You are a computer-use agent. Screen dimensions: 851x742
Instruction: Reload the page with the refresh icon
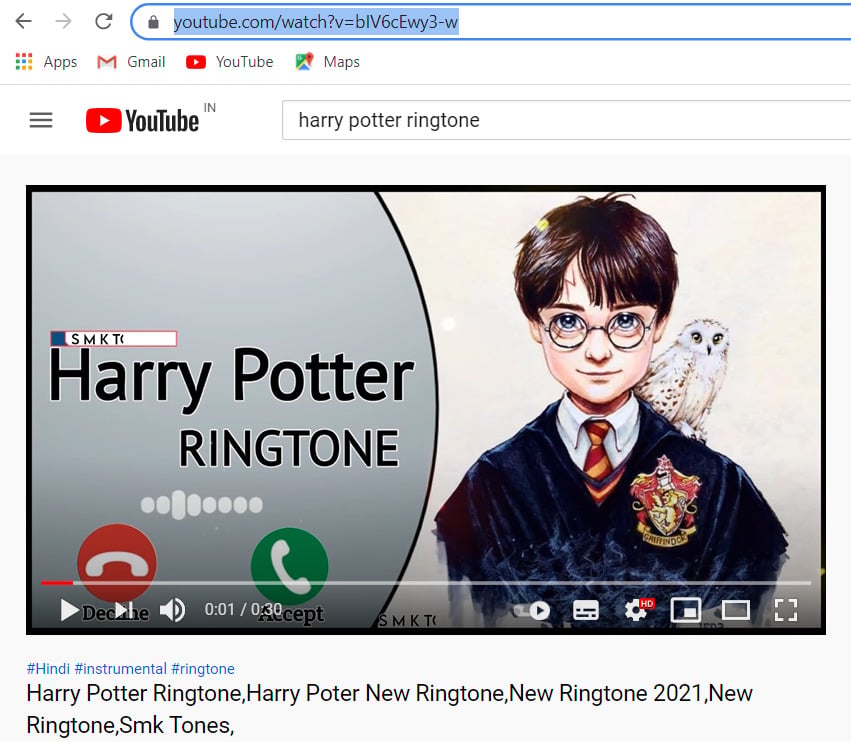pyautogui.click(x=104, y=22)
